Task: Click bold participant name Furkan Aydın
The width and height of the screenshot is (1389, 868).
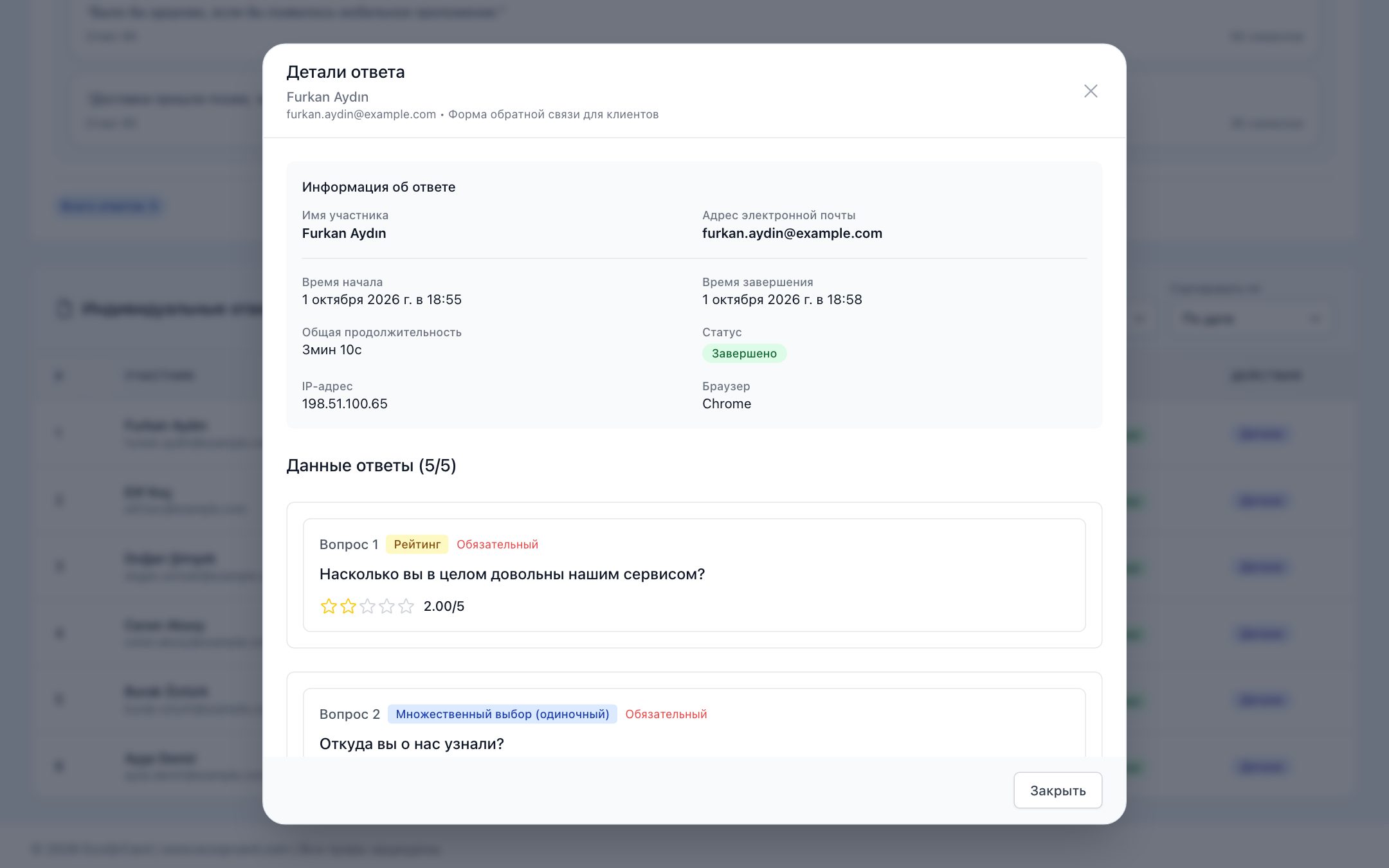Action: (344, 233)
